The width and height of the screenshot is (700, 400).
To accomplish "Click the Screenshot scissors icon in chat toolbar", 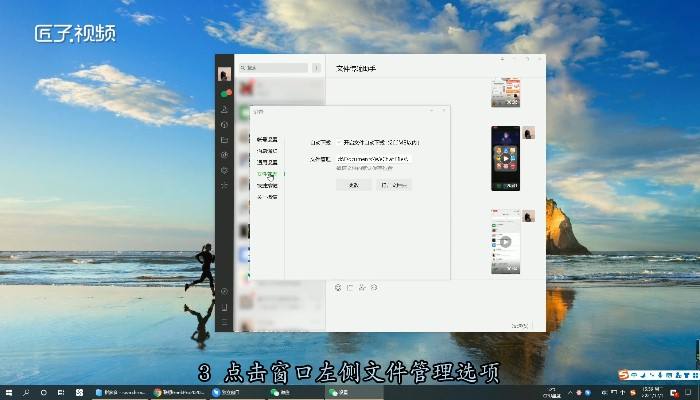I will click(x=362, y=288).
